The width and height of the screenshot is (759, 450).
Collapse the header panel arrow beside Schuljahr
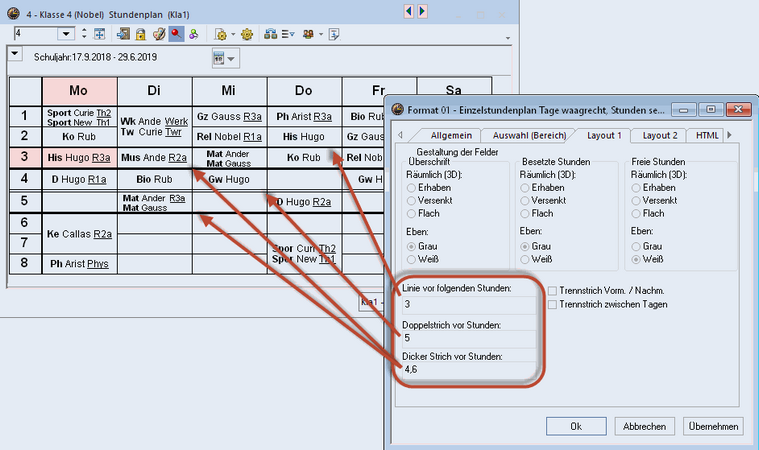click(x=15, y=53)
